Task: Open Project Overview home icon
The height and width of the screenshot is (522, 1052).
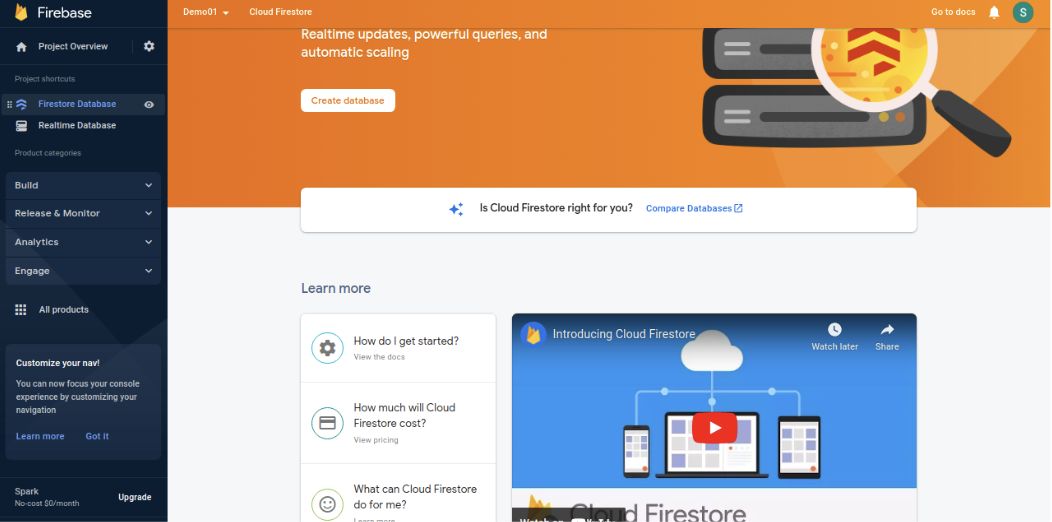Action: [x=21, y=47]
